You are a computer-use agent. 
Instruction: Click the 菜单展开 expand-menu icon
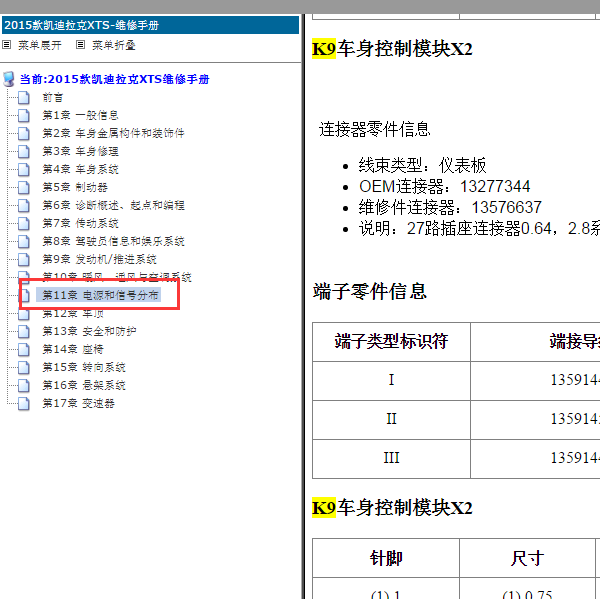(x=7, y=45)
